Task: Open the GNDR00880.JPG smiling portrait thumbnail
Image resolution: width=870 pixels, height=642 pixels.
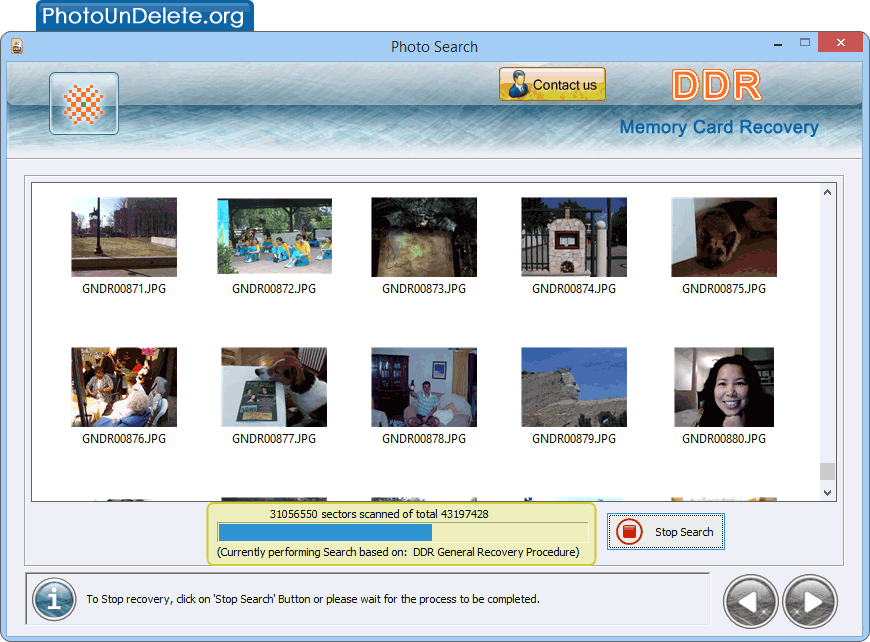Action: pyautogui.click(x=724, y=387)
